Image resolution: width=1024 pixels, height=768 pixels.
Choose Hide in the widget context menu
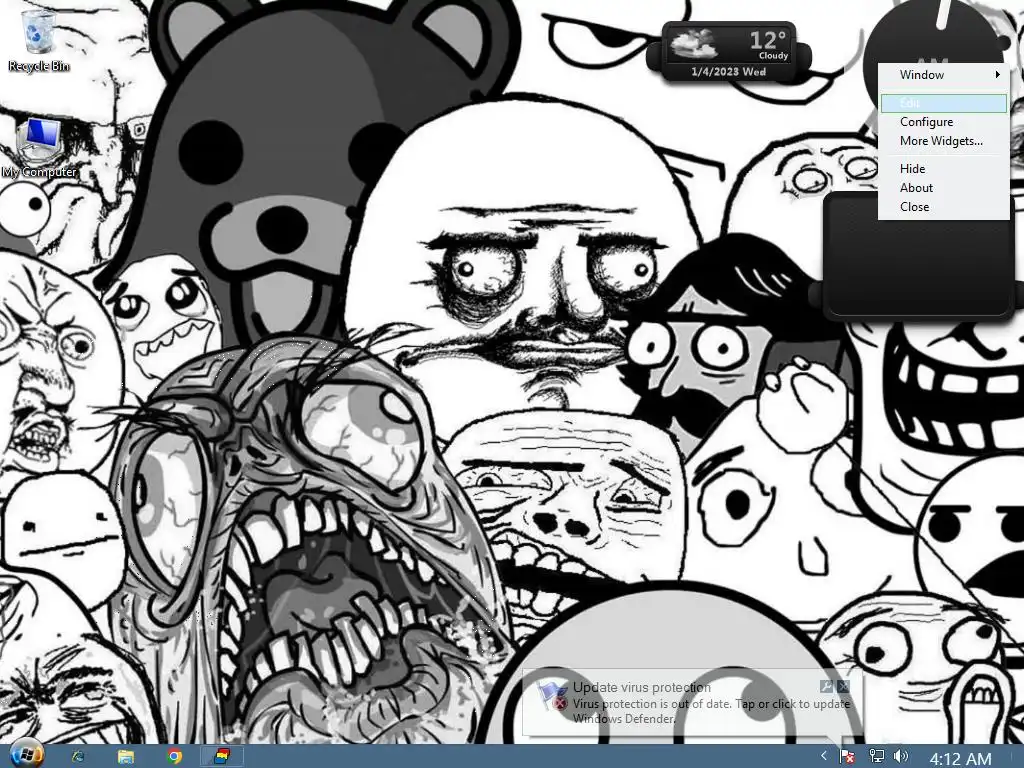[x=944, y=168]
